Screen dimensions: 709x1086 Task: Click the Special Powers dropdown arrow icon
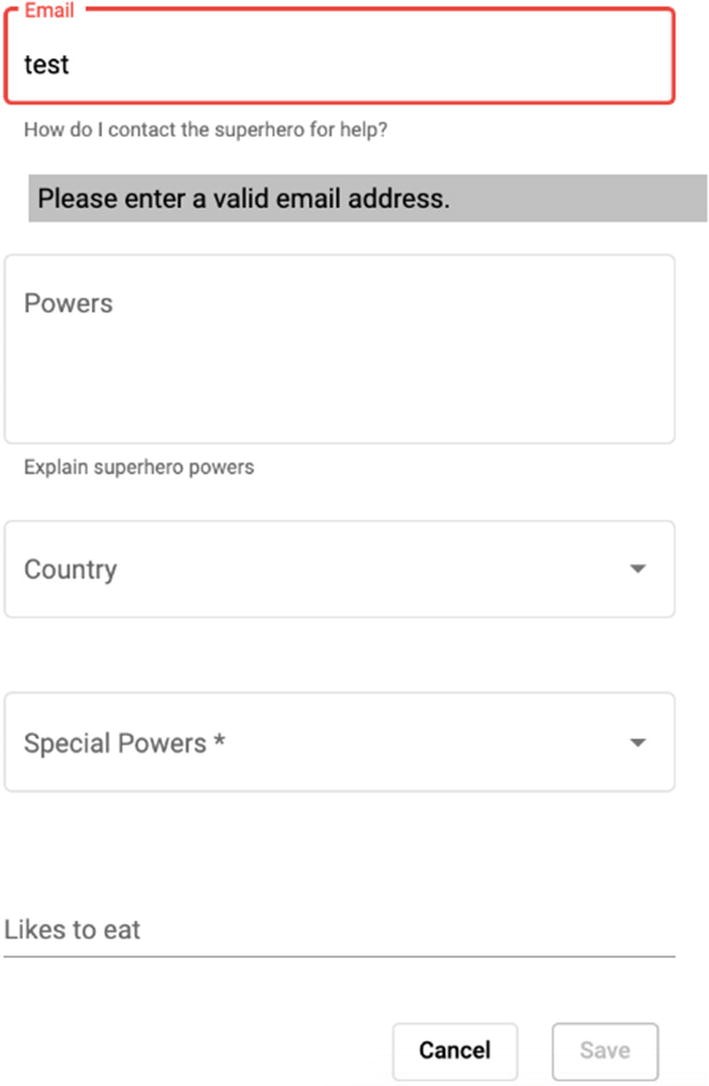coord(638,742)
